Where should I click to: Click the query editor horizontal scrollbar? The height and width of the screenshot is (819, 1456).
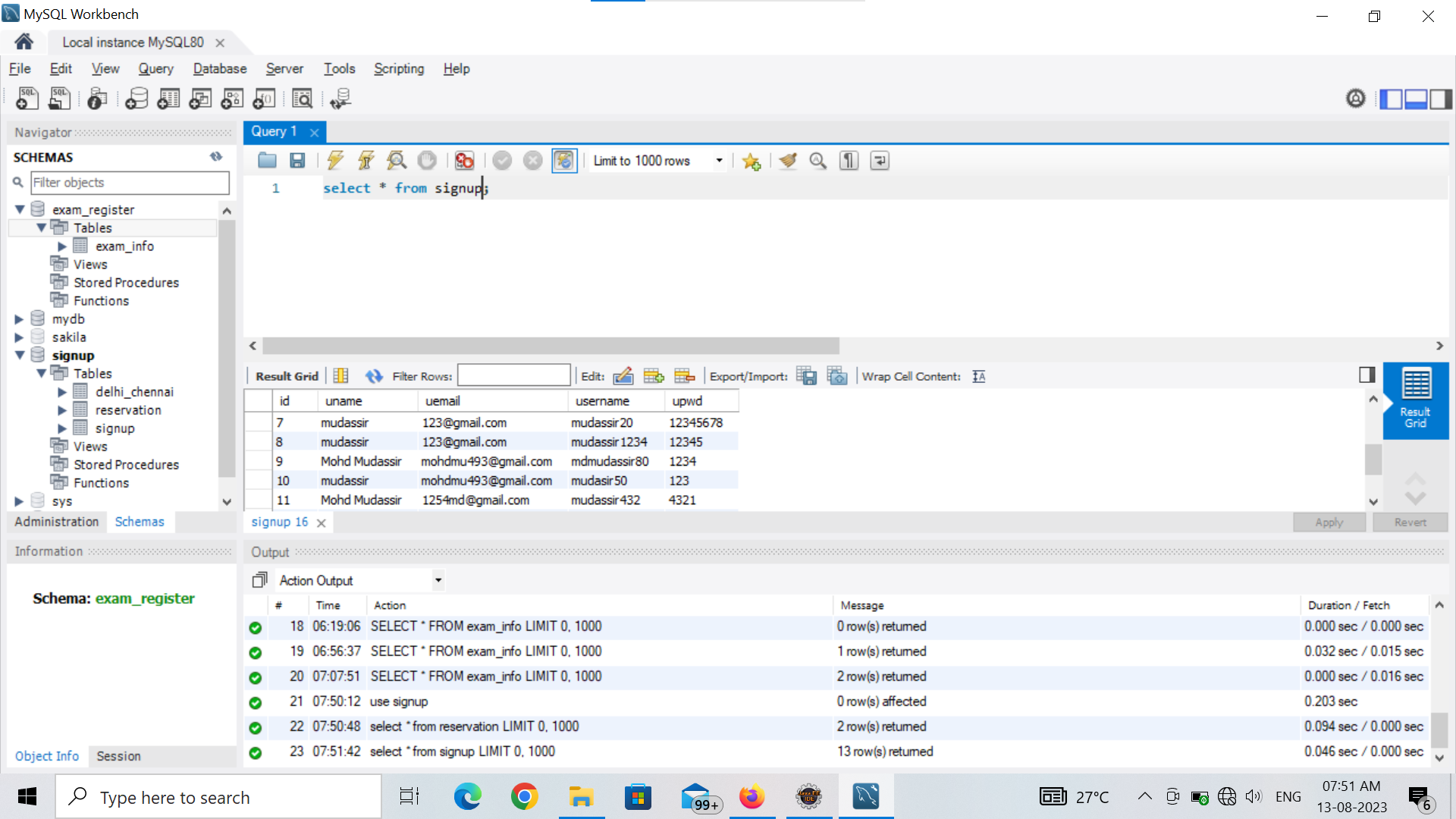click(550, 346)
